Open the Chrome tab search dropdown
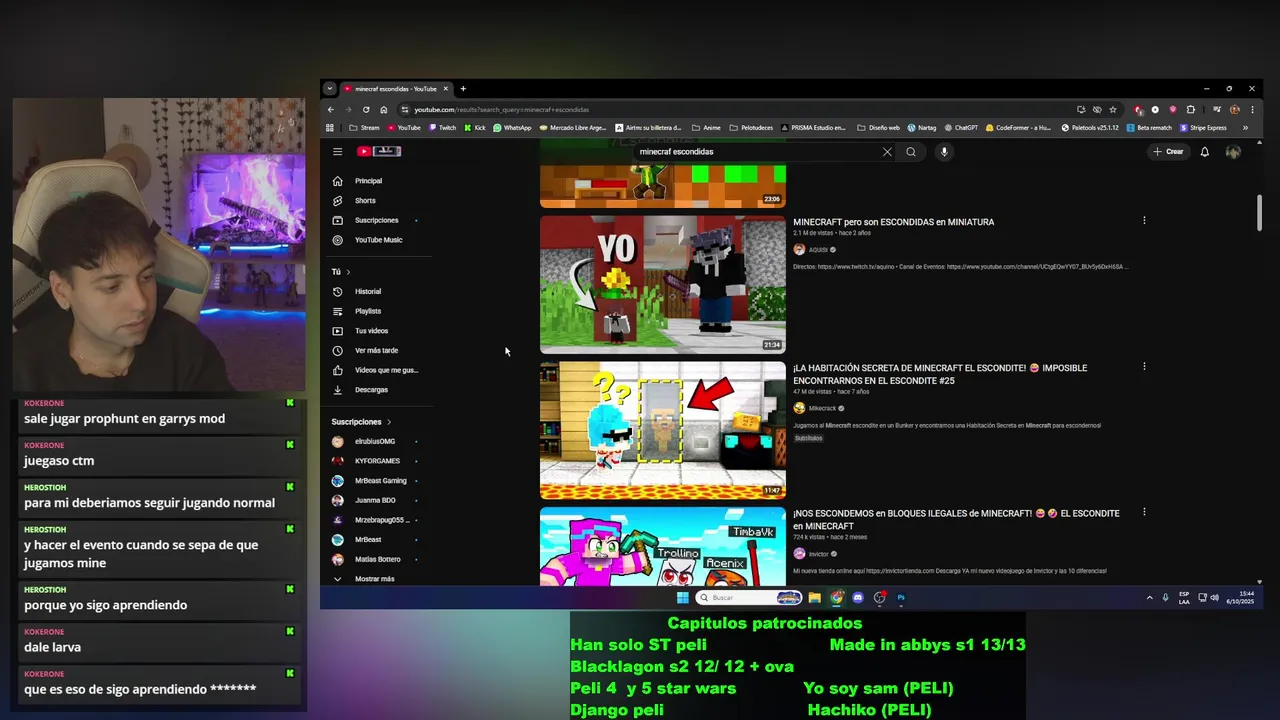The image size is (1280, 720). pos(330,89)
